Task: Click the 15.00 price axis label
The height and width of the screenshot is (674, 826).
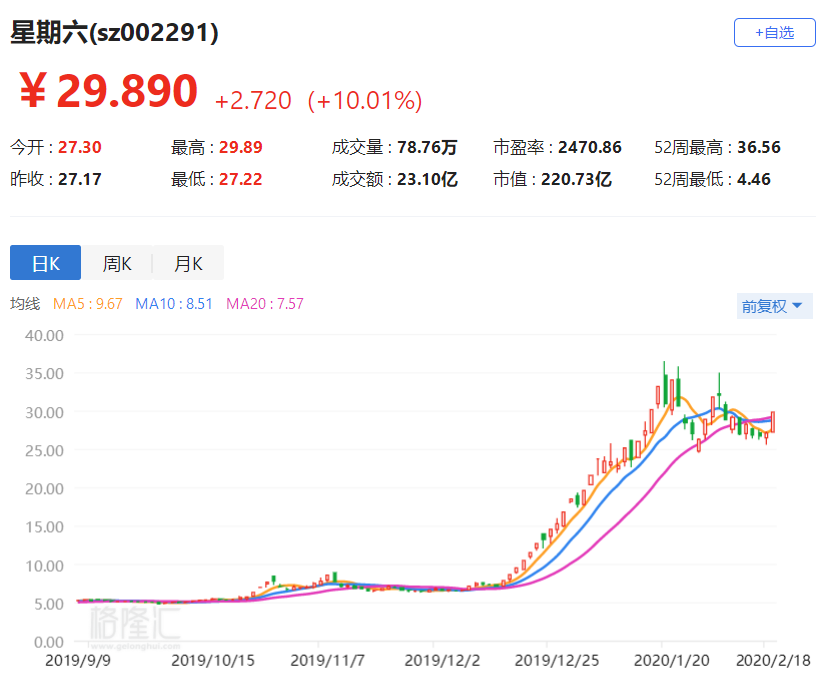Action: coord(44,527)
